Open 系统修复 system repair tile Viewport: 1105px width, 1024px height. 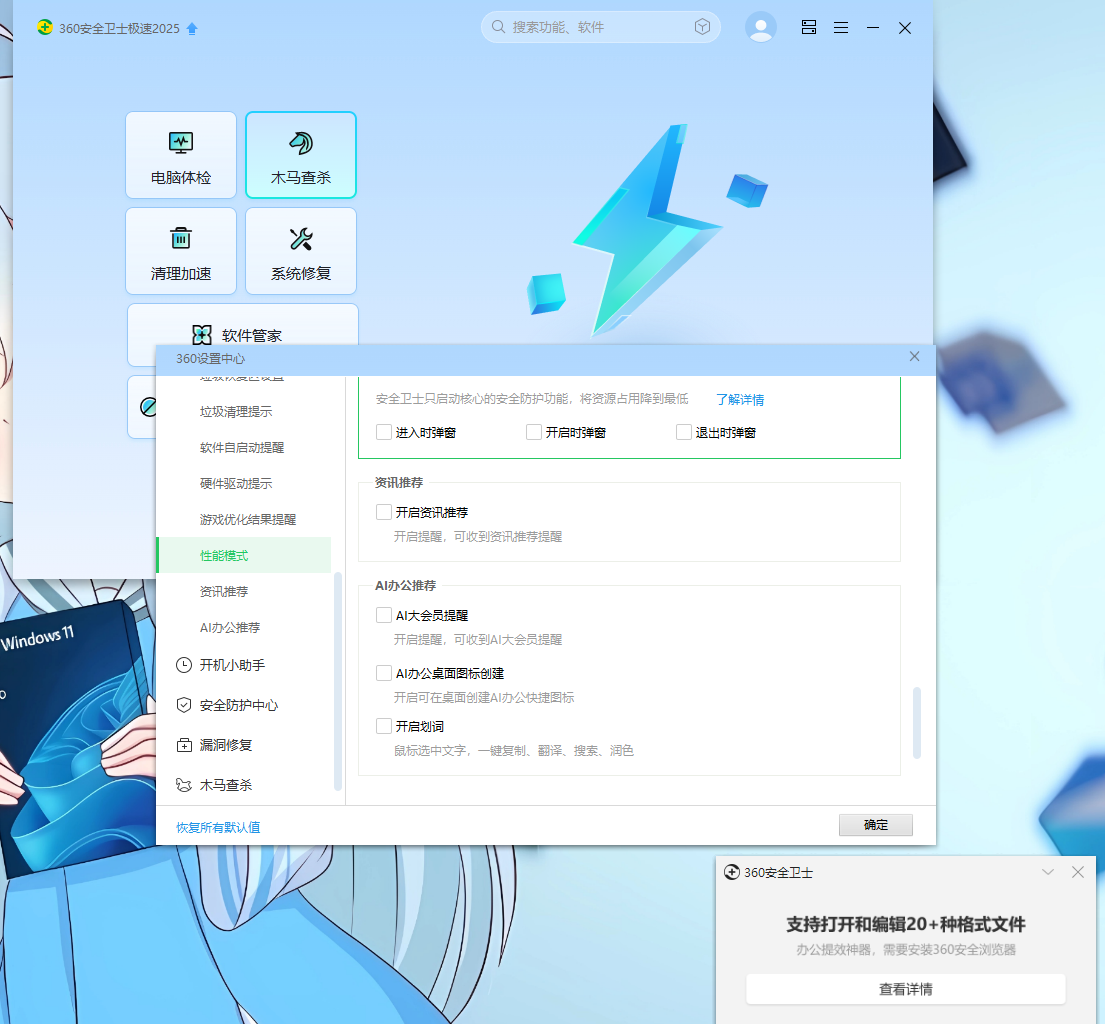click(301, 251)
